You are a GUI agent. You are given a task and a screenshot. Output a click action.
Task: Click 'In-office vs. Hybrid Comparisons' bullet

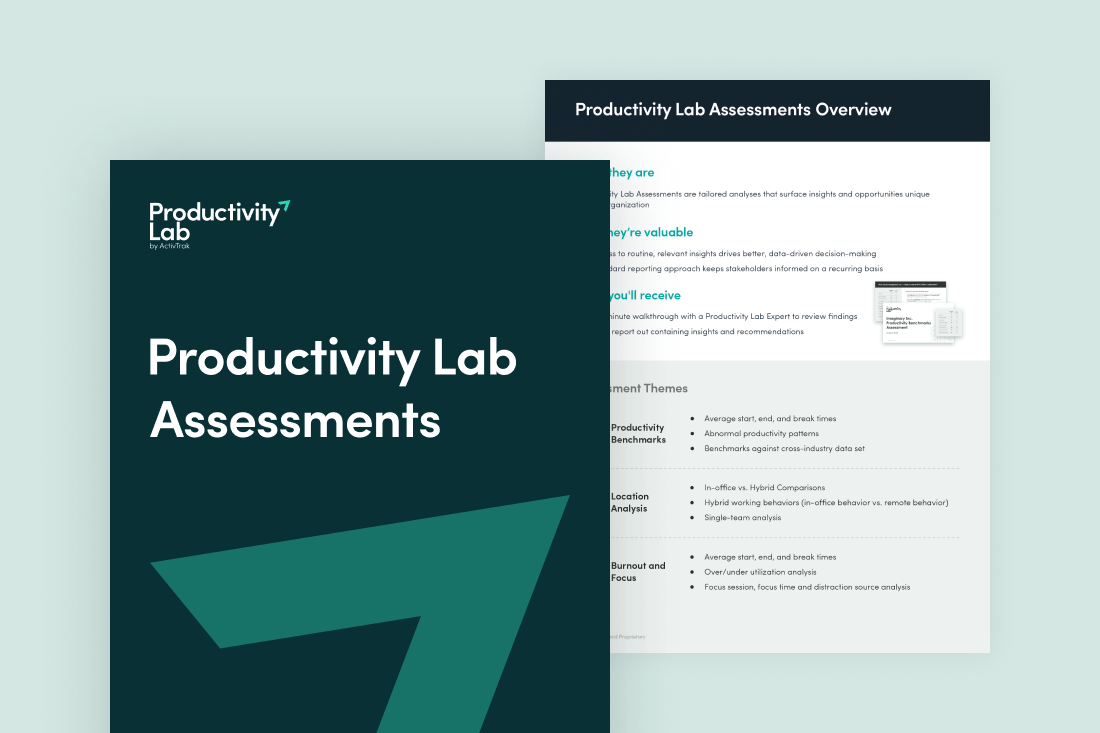point(764,487)
